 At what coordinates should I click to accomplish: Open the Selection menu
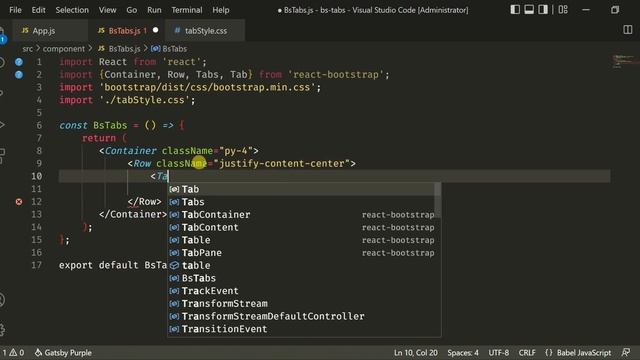click(72, 10)
